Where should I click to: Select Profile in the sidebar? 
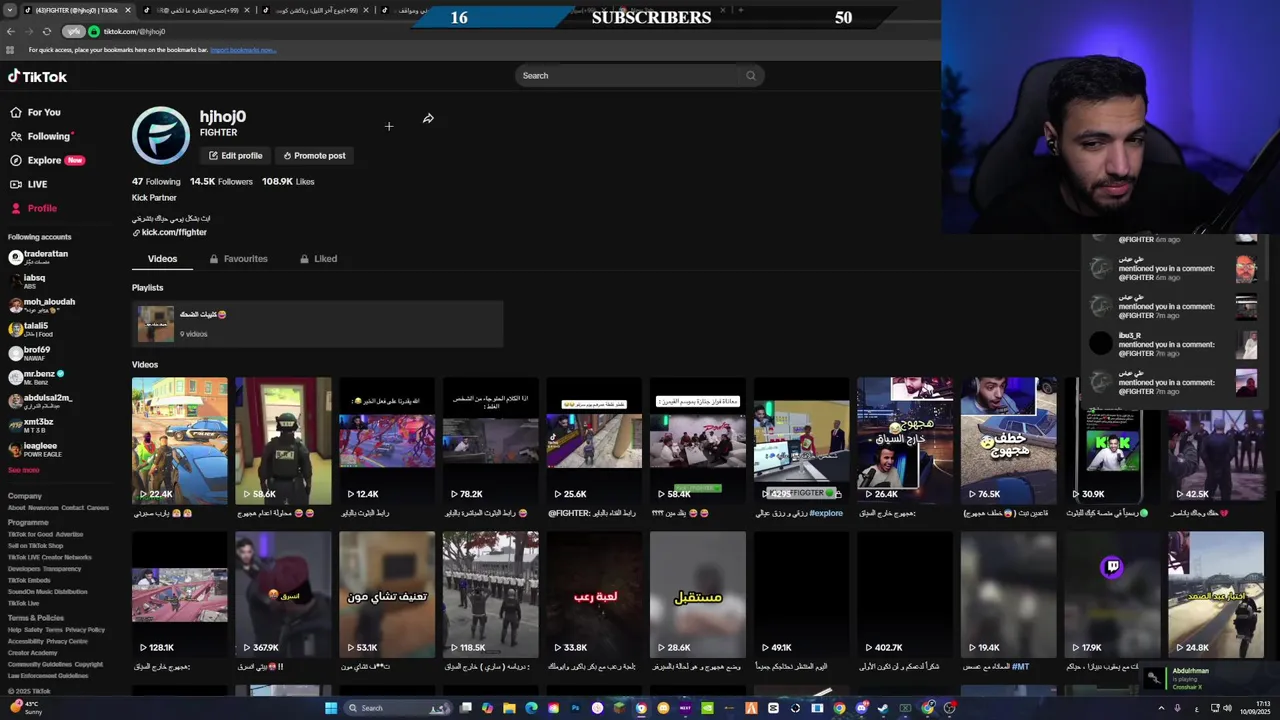pos(34,208)
